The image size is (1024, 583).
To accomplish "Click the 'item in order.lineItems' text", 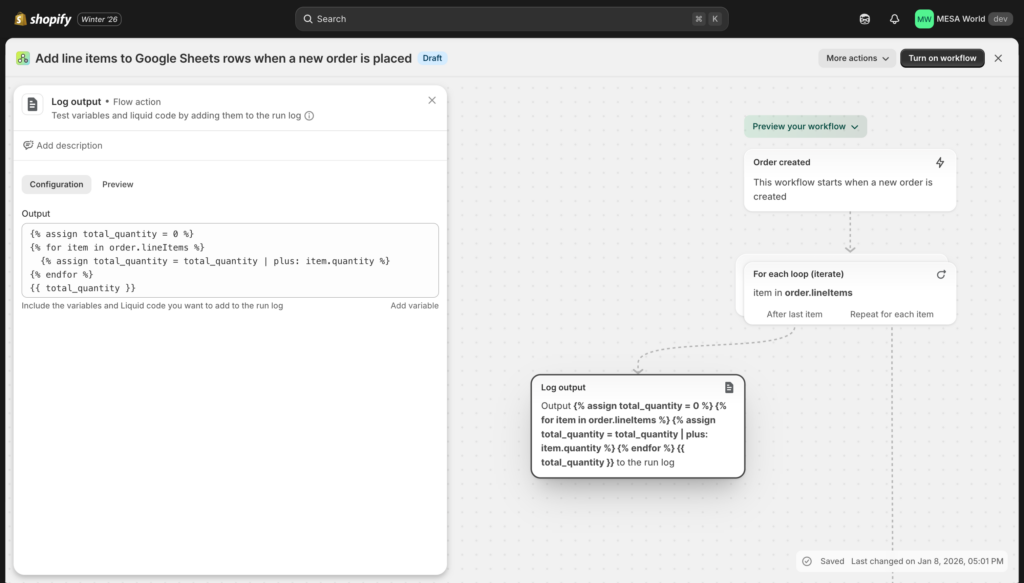I will tap(803, 293).
